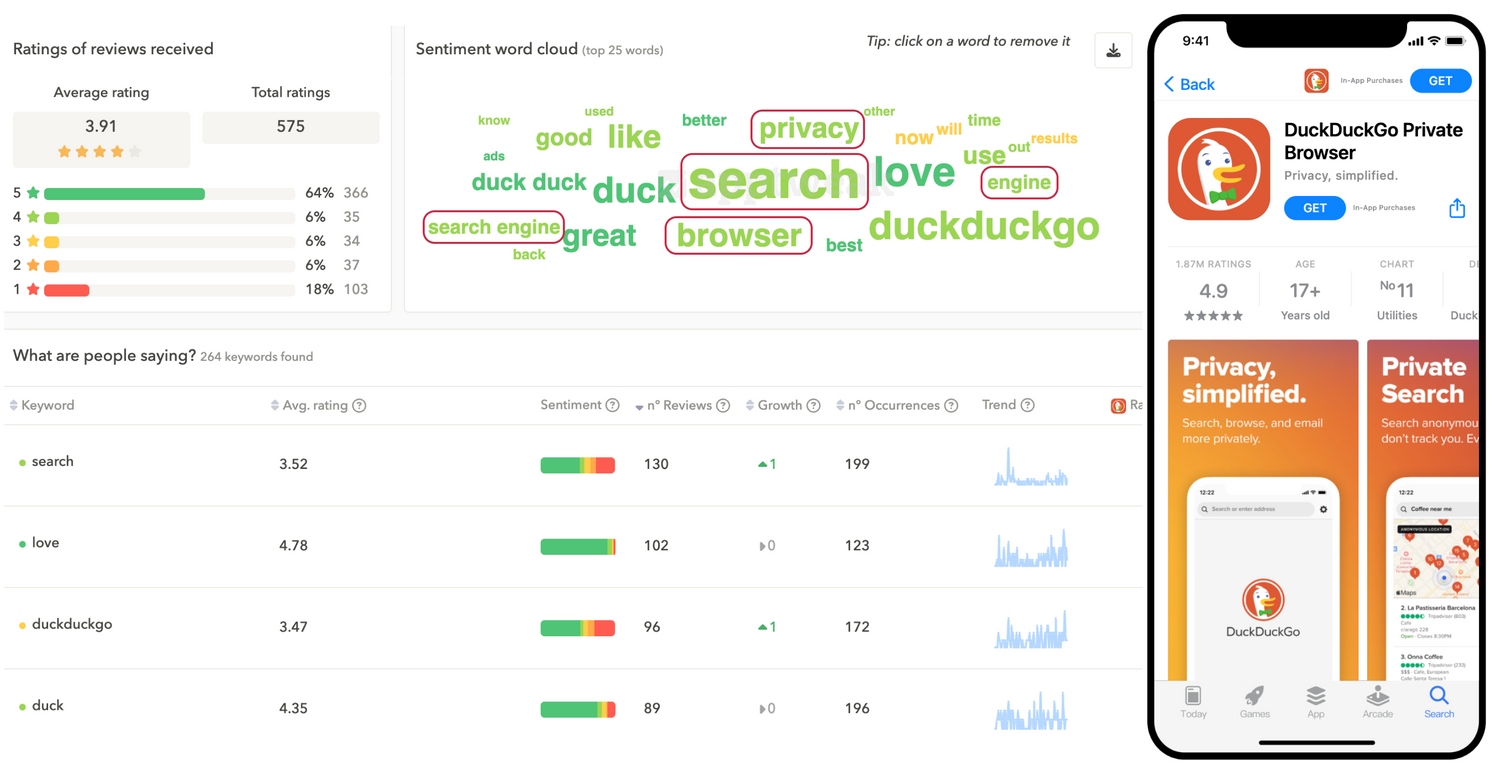Remove 'love' from the word cloud
The image size is (1500, 774).
click(x=914, y=172)
